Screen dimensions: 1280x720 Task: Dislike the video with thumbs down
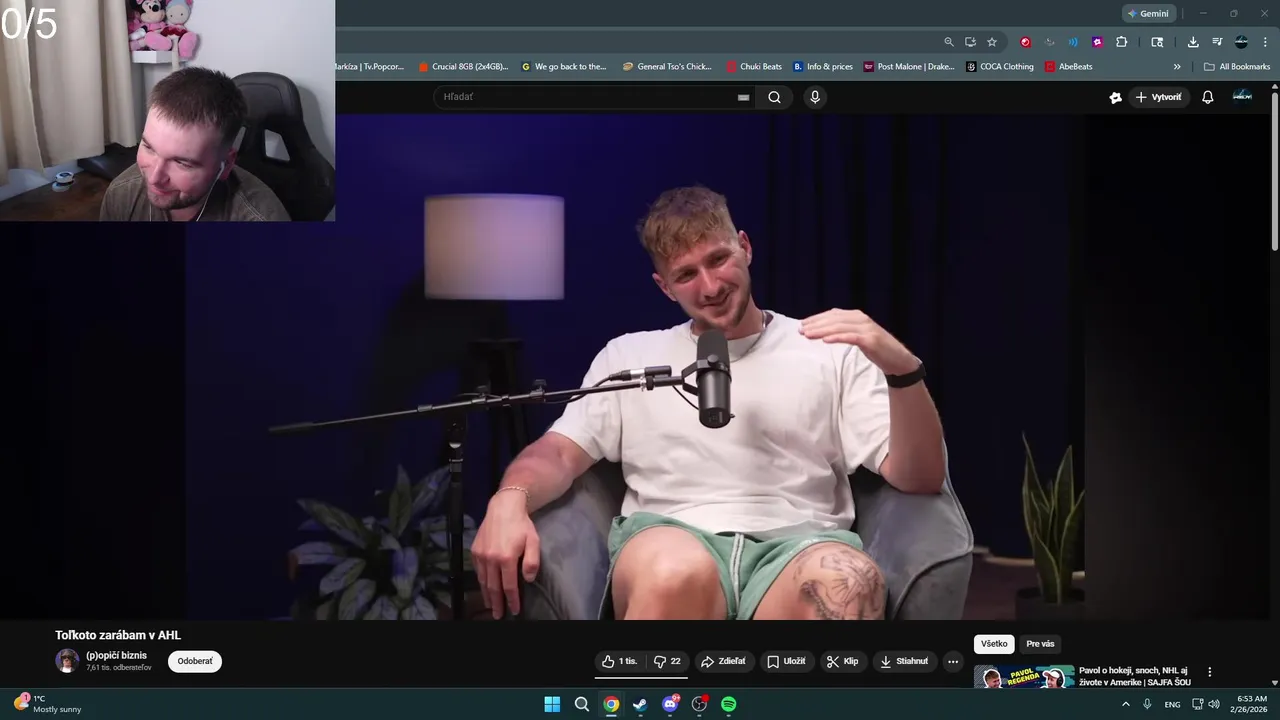667,661
